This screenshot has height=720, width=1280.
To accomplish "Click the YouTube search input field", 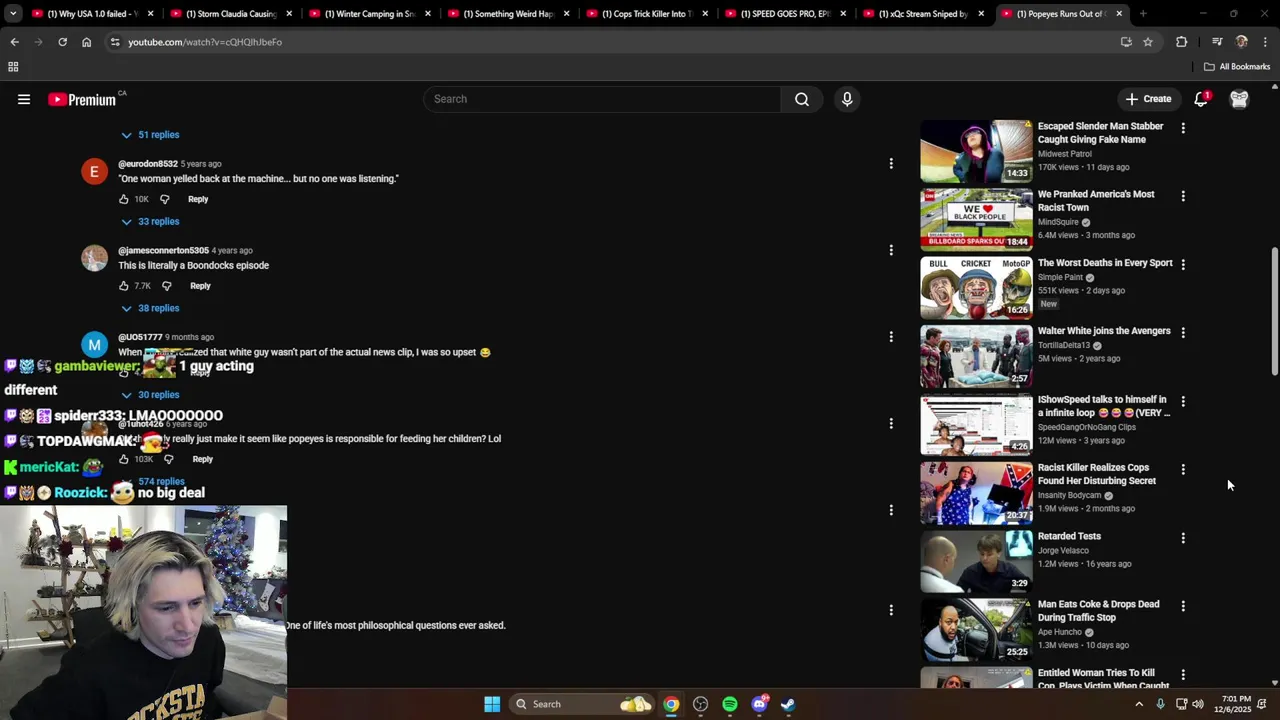I will click(x=602, y=99).
